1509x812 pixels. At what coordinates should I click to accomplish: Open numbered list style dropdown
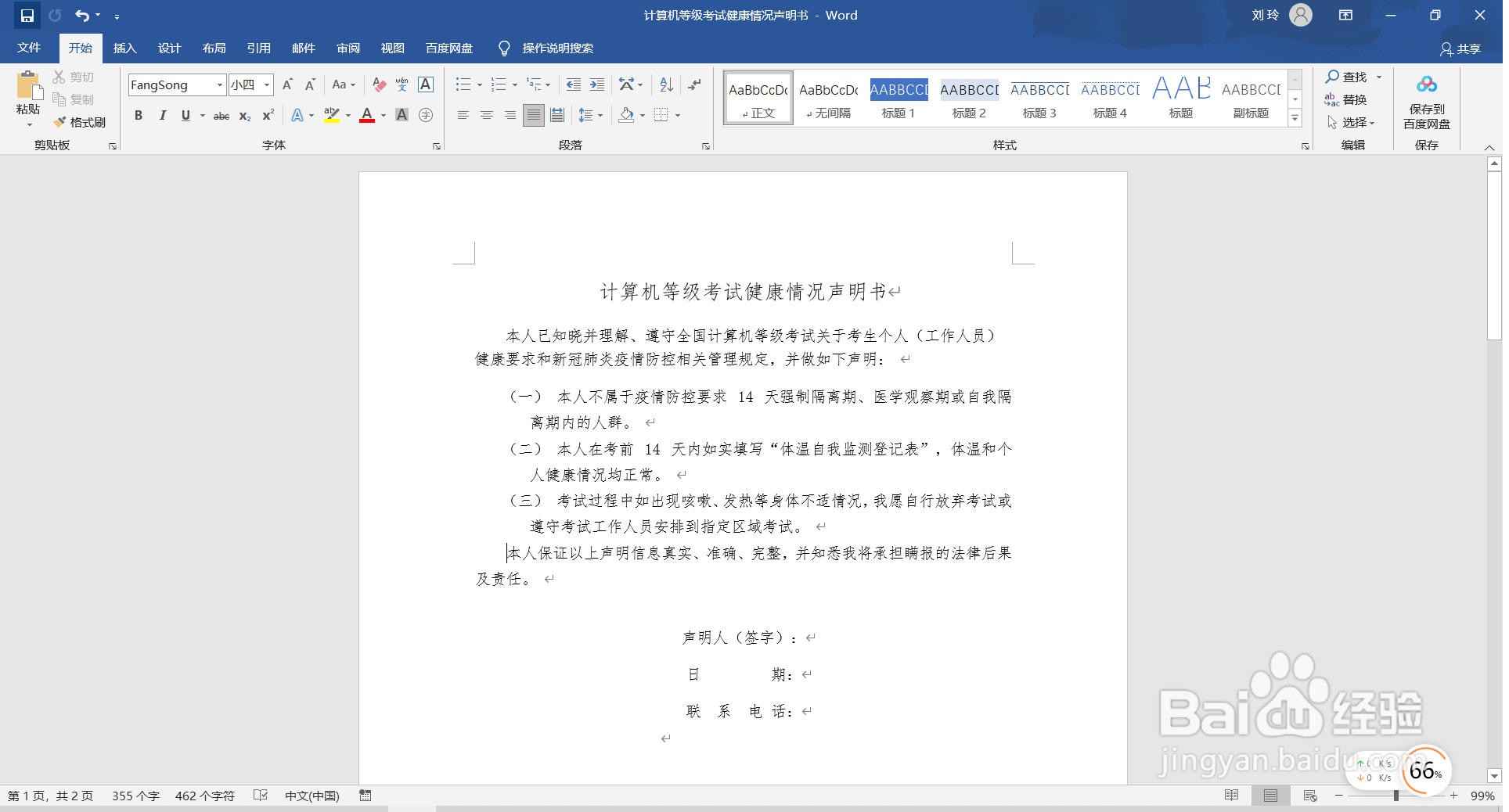pyautogui.click(x=515, y=84)
